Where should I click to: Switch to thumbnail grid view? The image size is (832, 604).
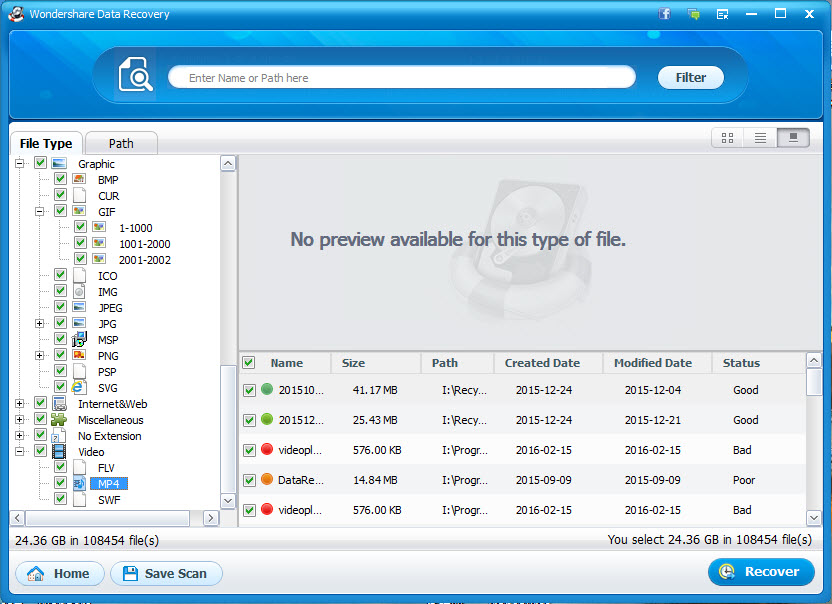[x=727, y=138]
